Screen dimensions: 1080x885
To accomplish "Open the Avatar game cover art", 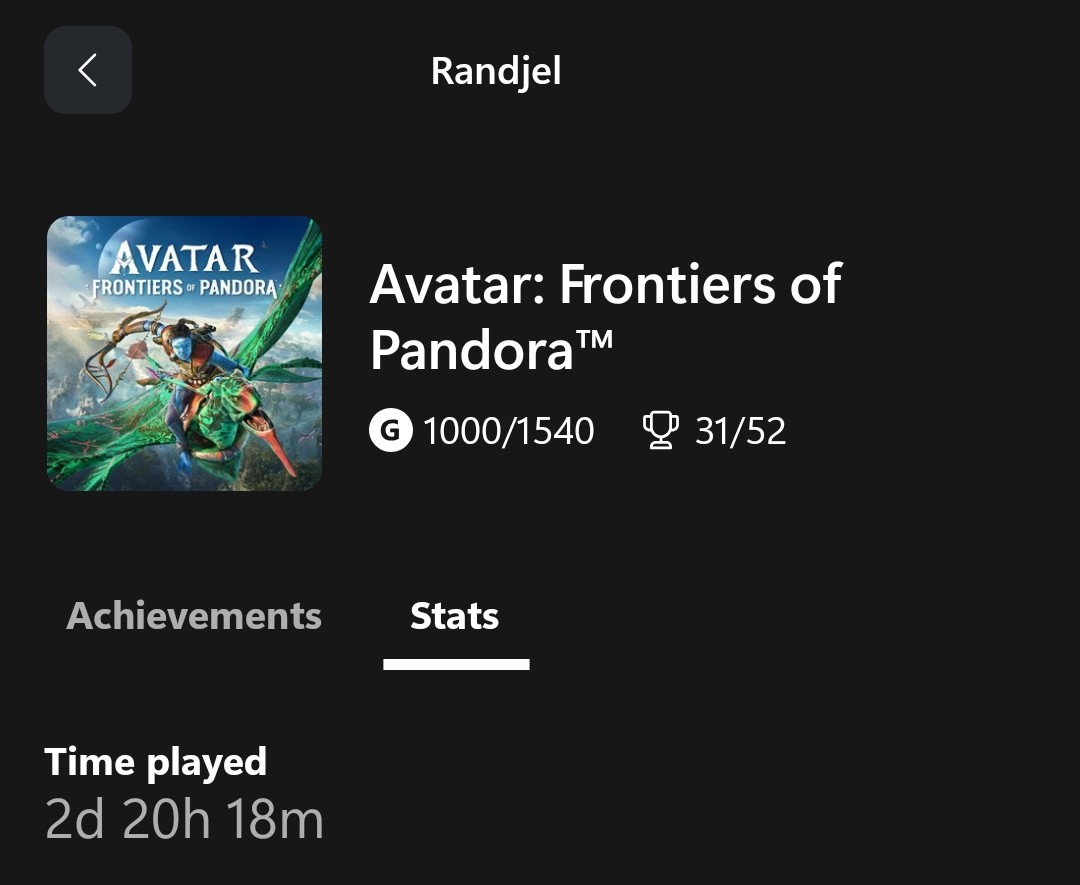I will click(184, 353).
